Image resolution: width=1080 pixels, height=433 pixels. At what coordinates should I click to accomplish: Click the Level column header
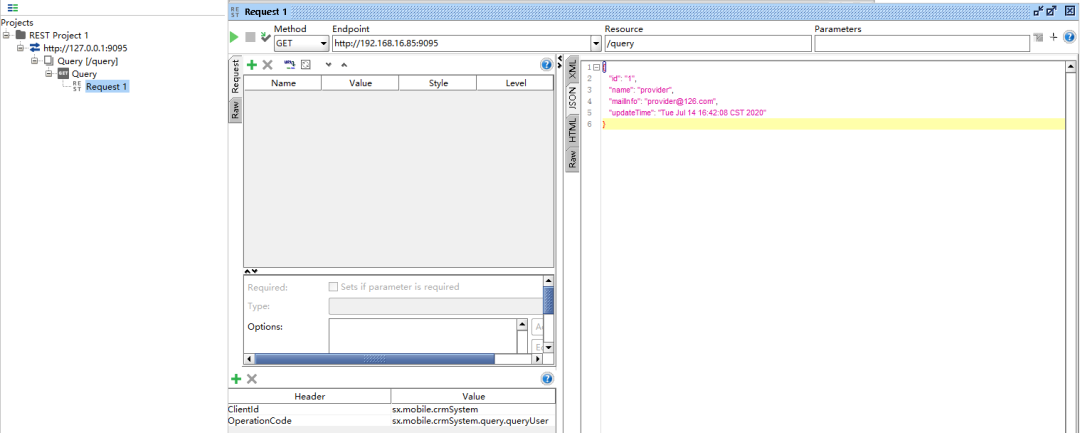(515, 83)
